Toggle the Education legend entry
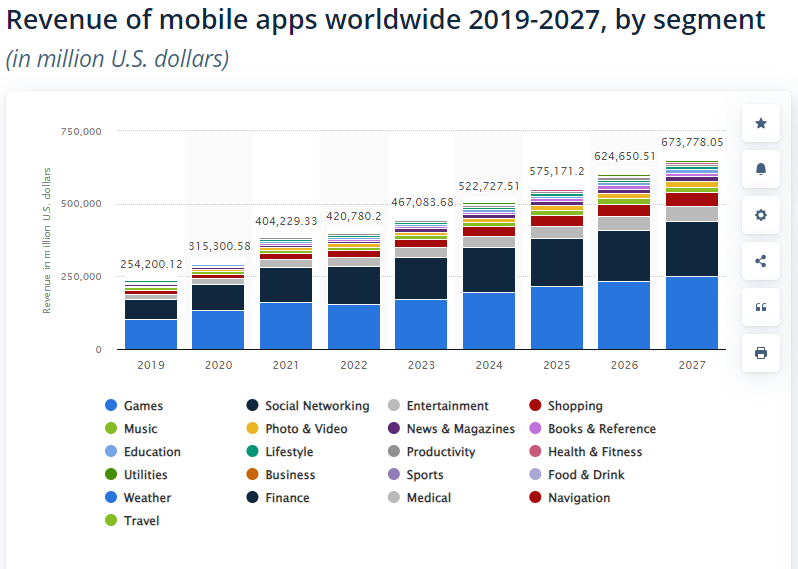Image resolution: width=798 pixels, height=569 pixels. point(142,451)
